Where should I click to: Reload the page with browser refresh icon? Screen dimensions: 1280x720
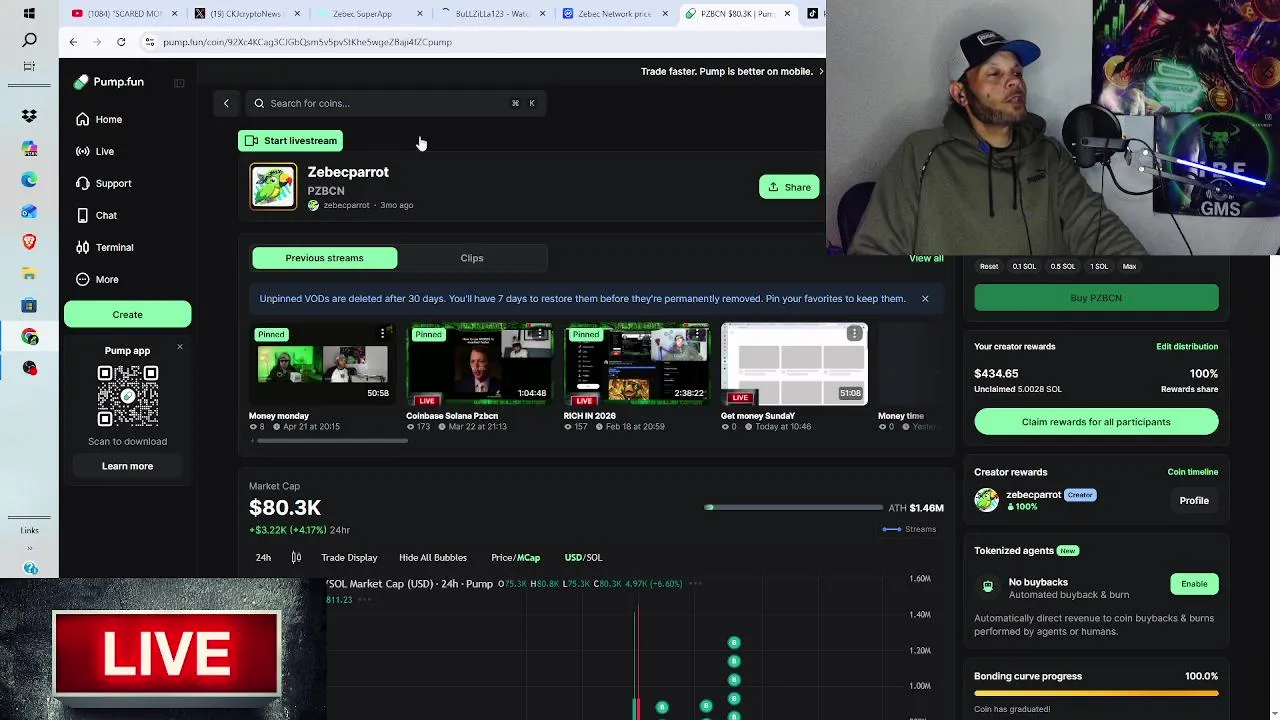[121, 42]
